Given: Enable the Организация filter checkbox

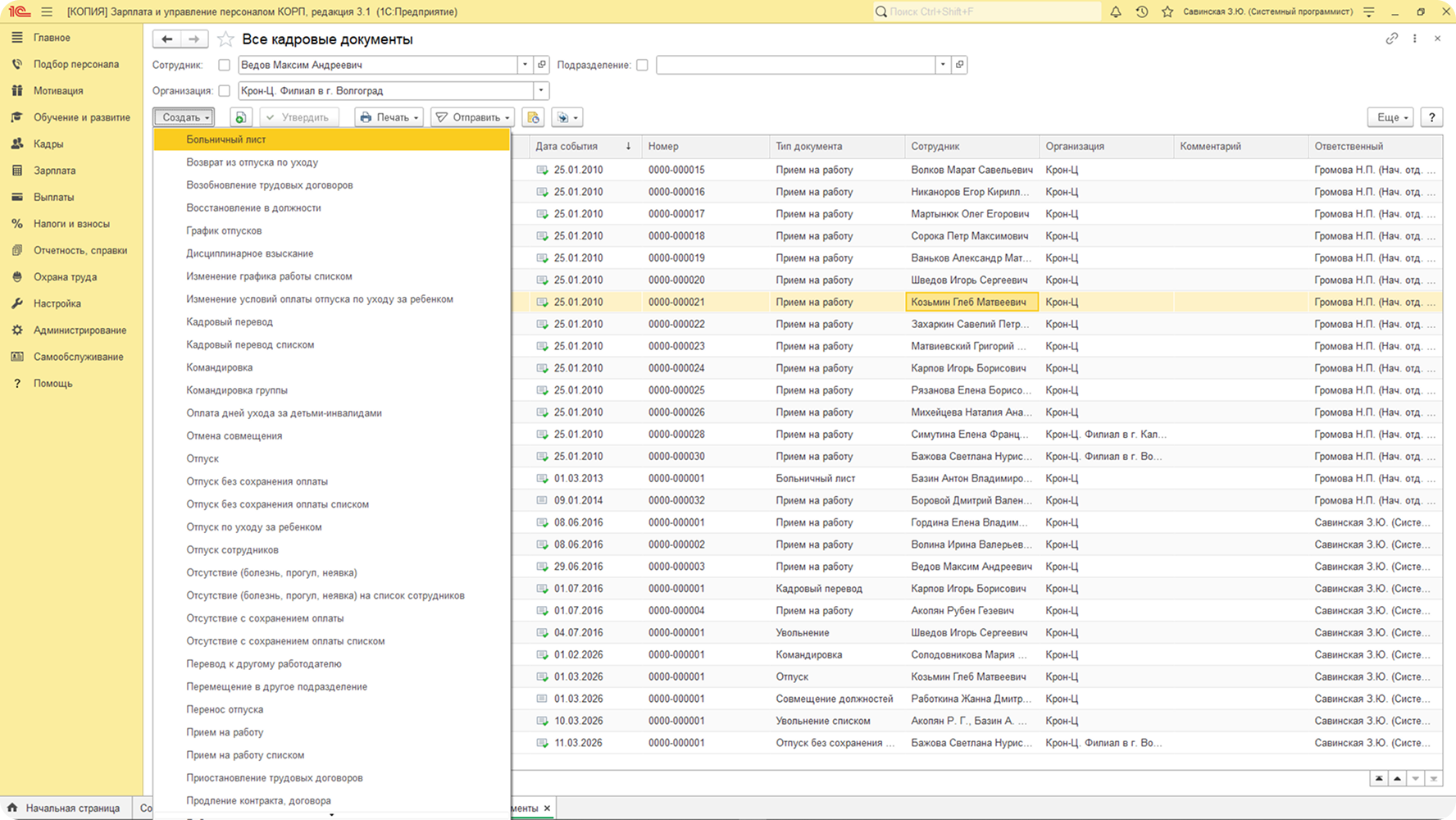Looking at the screenshot, I should click(x=224, y=91).
